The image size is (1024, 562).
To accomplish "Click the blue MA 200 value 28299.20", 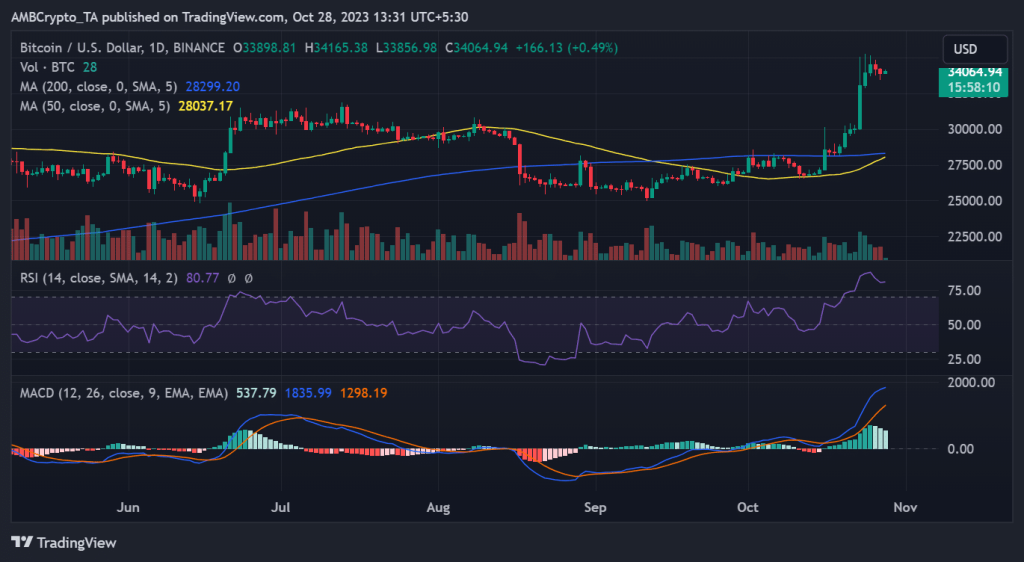I will coord(212,86).
